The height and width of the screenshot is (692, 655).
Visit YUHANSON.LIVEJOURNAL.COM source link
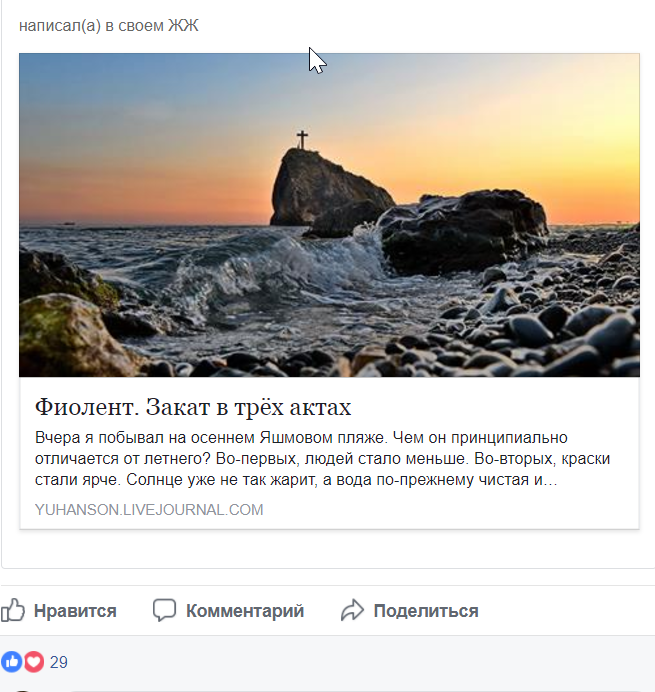149,510
